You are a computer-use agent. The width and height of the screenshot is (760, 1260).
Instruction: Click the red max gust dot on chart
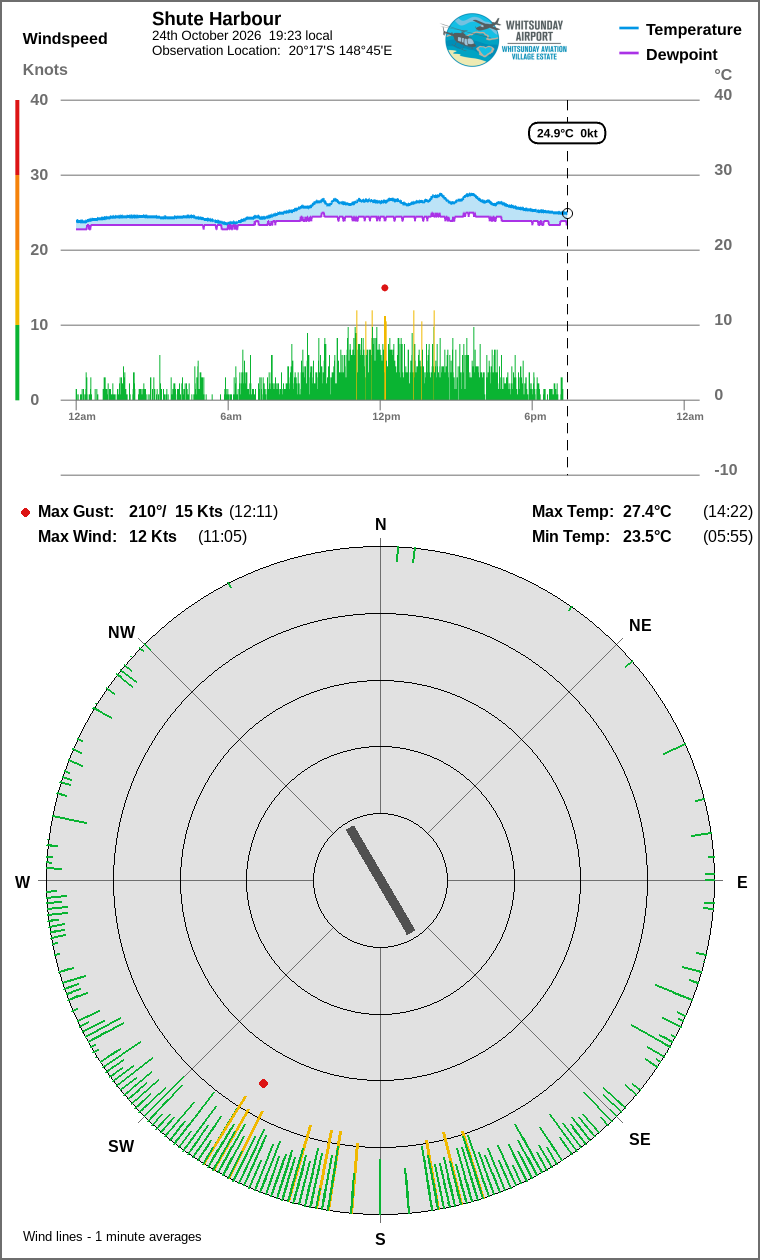[385, 288]
